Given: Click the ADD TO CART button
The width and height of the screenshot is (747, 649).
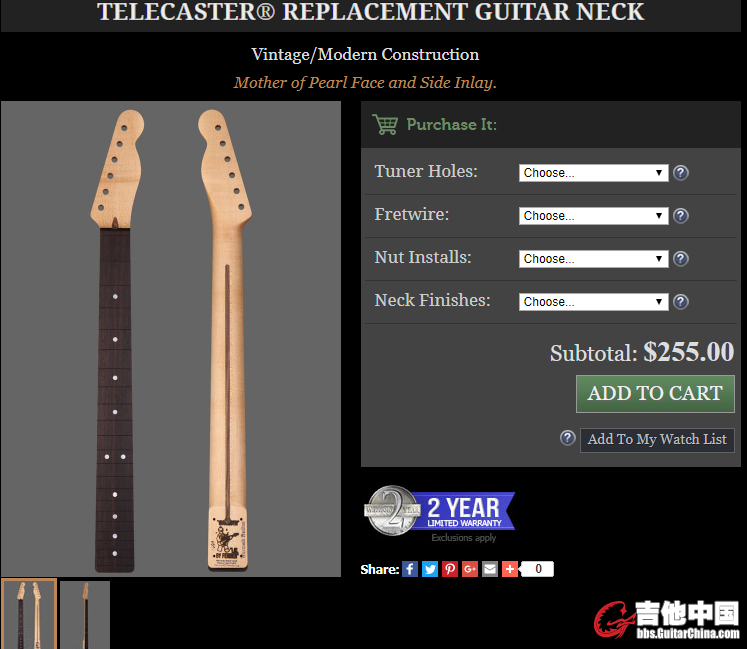Looking at the screenshot, I should point(655,394).
